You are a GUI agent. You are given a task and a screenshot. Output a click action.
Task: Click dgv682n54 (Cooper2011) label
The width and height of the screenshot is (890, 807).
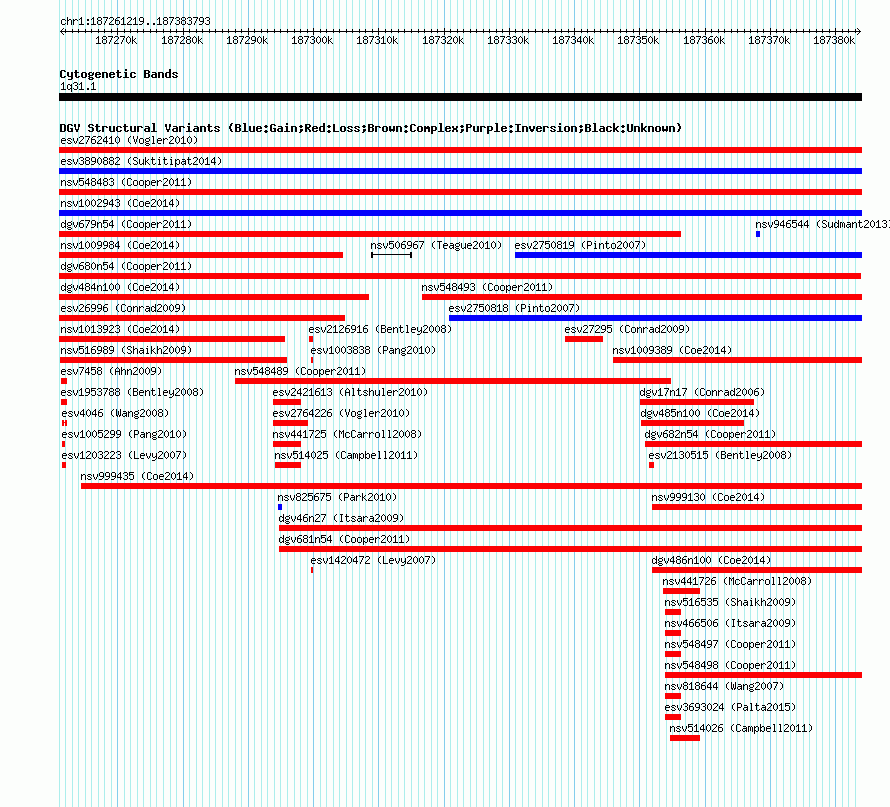710,434
